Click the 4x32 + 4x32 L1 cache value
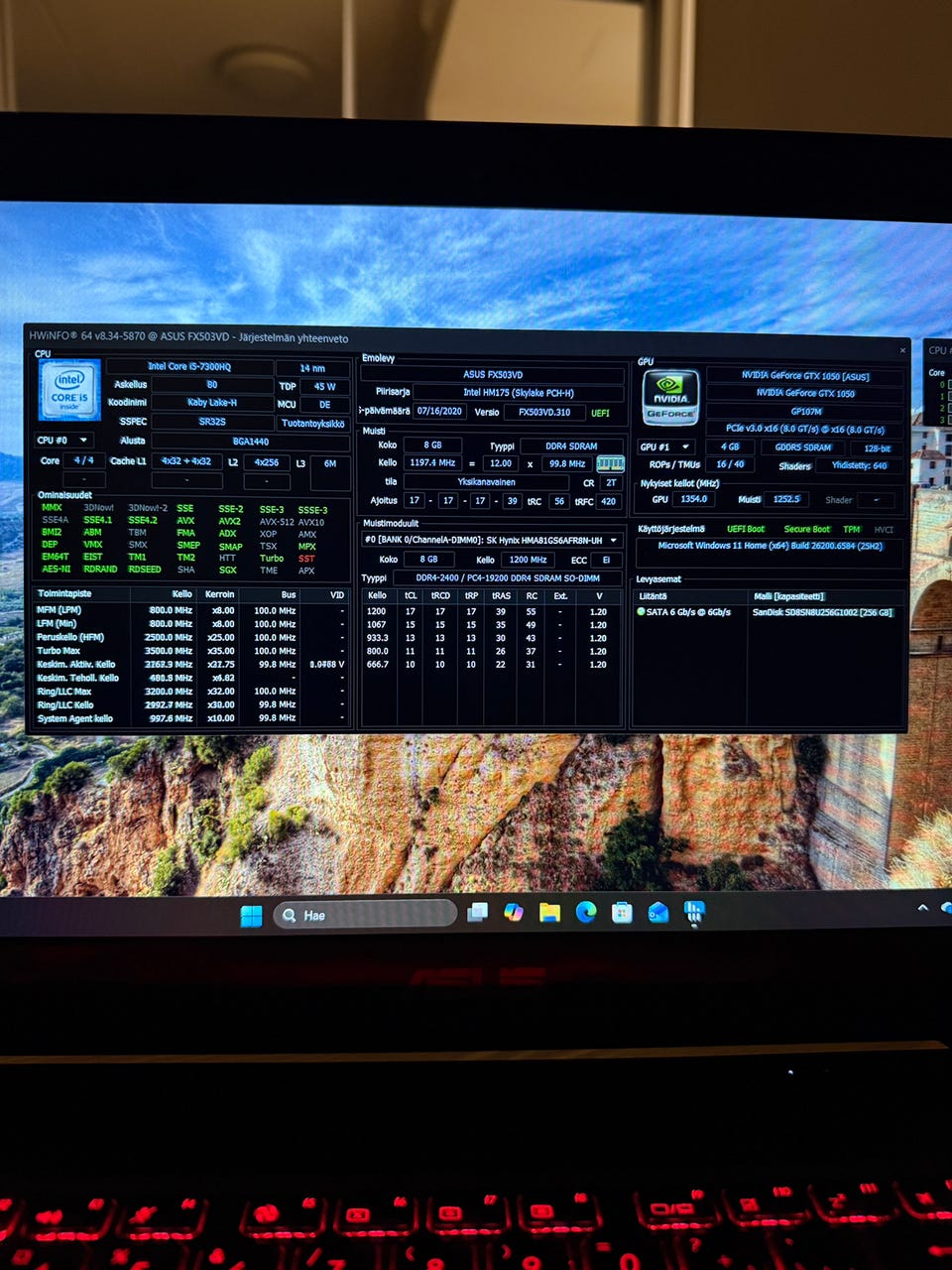This screenshot has width=952, height=1270. 186,461
